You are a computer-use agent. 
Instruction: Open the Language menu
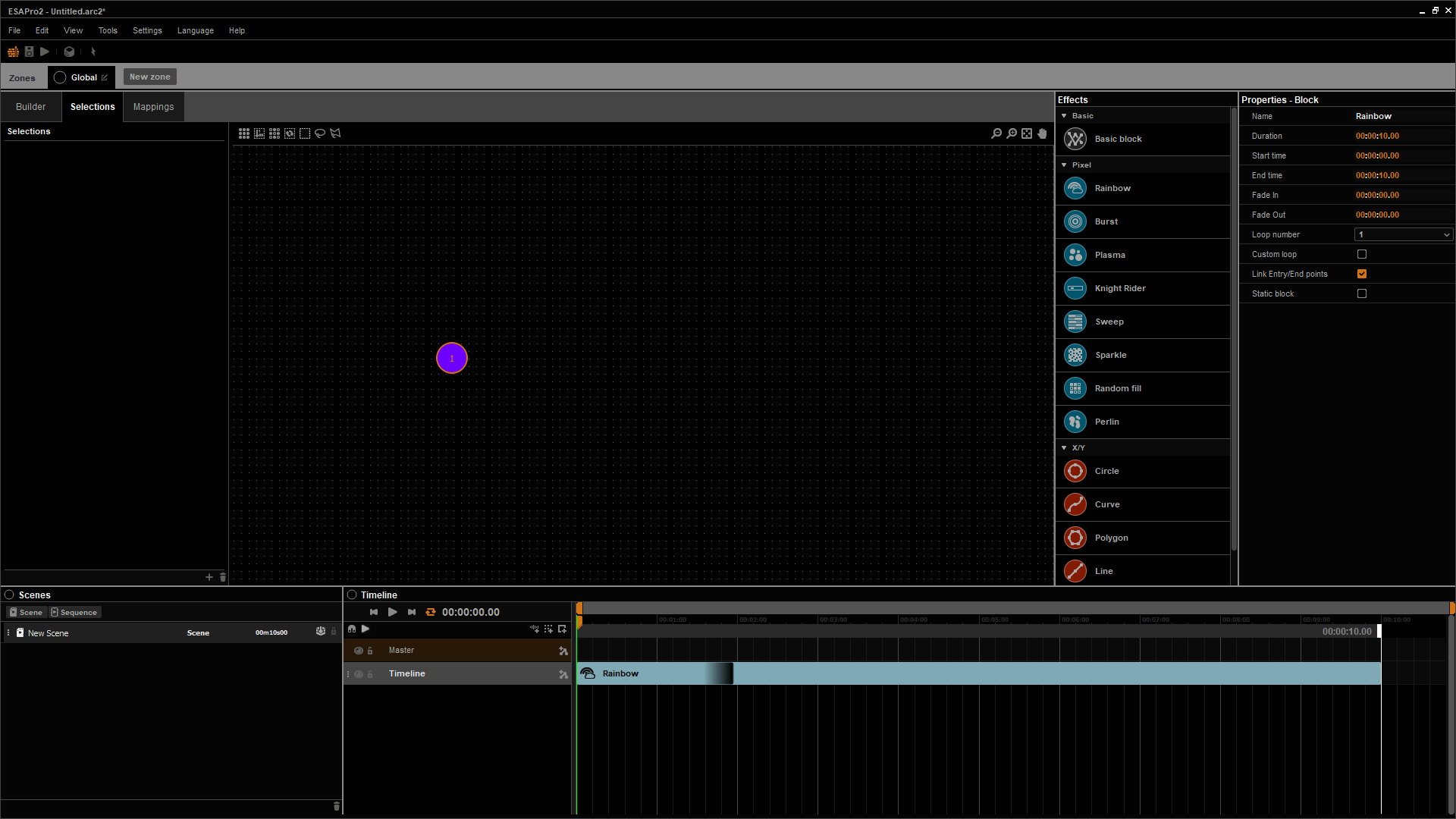(196, 30)
